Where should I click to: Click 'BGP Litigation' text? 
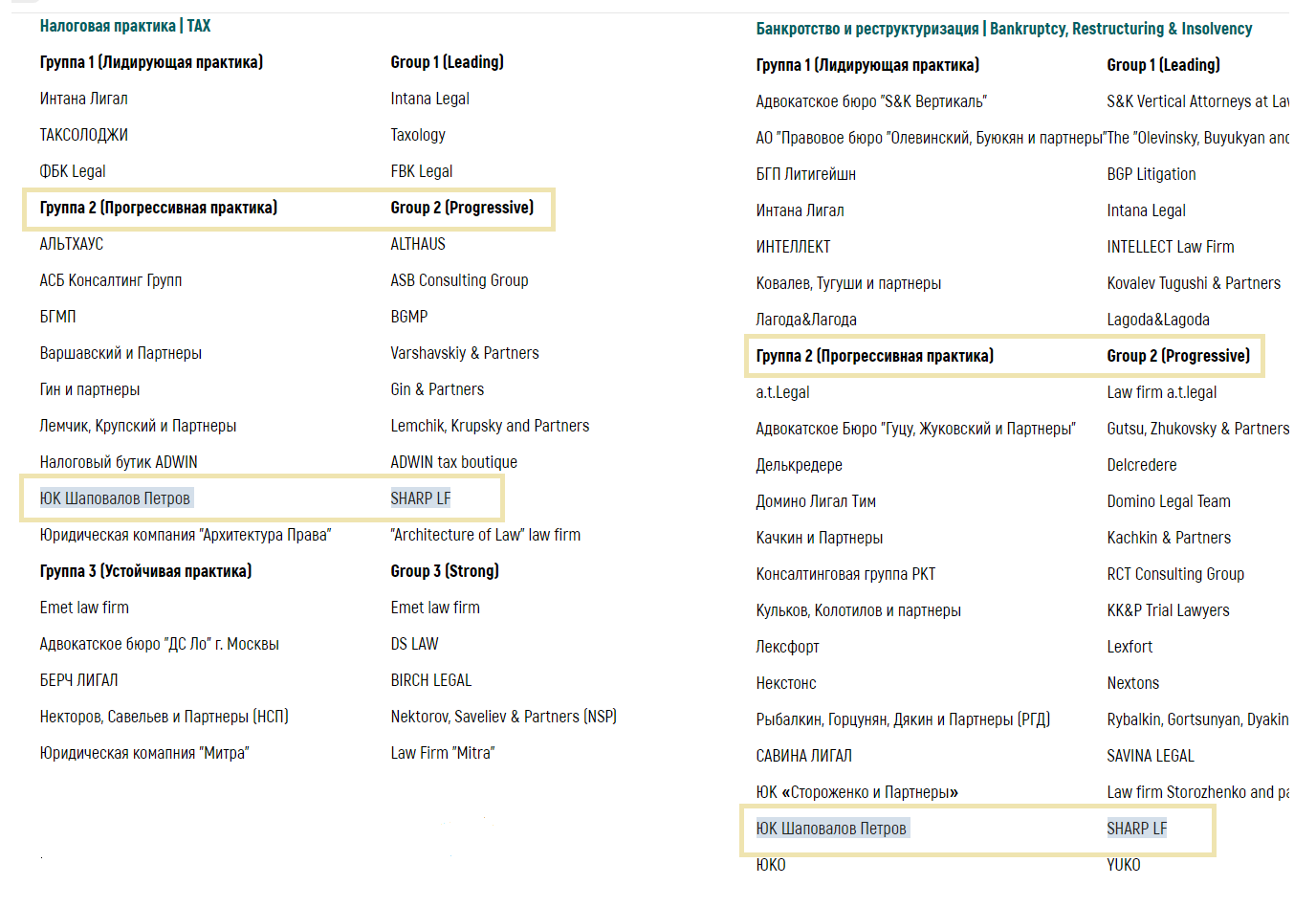click(1151, 174)
